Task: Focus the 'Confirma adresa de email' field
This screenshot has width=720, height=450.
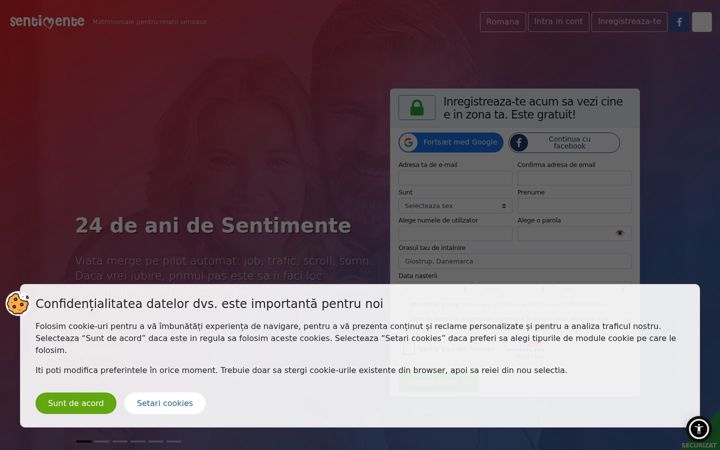Action: (x=574, y=178)
